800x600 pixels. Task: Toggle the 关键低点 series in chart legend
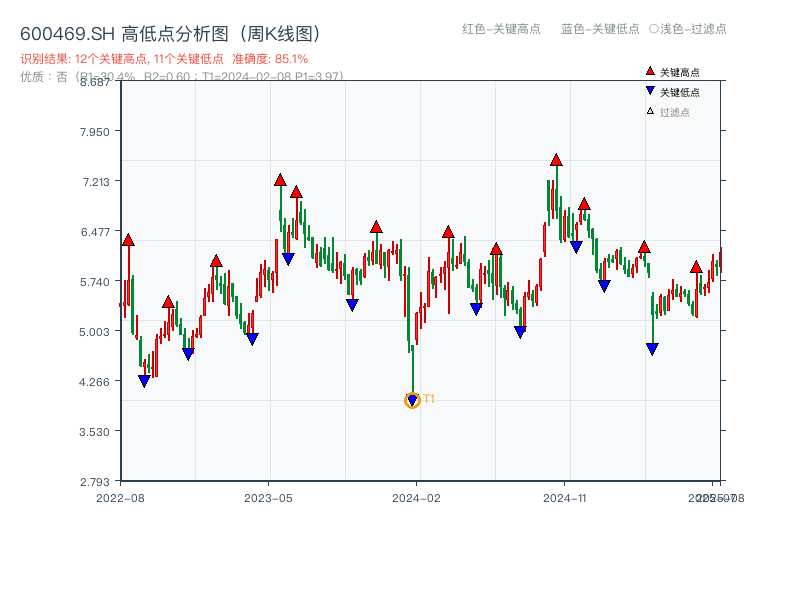click(673, 92)
